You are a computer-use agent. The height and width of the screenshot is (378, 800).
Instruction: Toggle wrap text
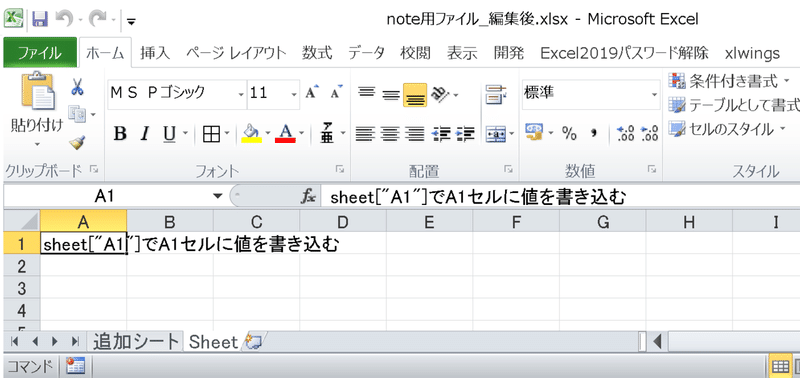click(x=495, y=95)
